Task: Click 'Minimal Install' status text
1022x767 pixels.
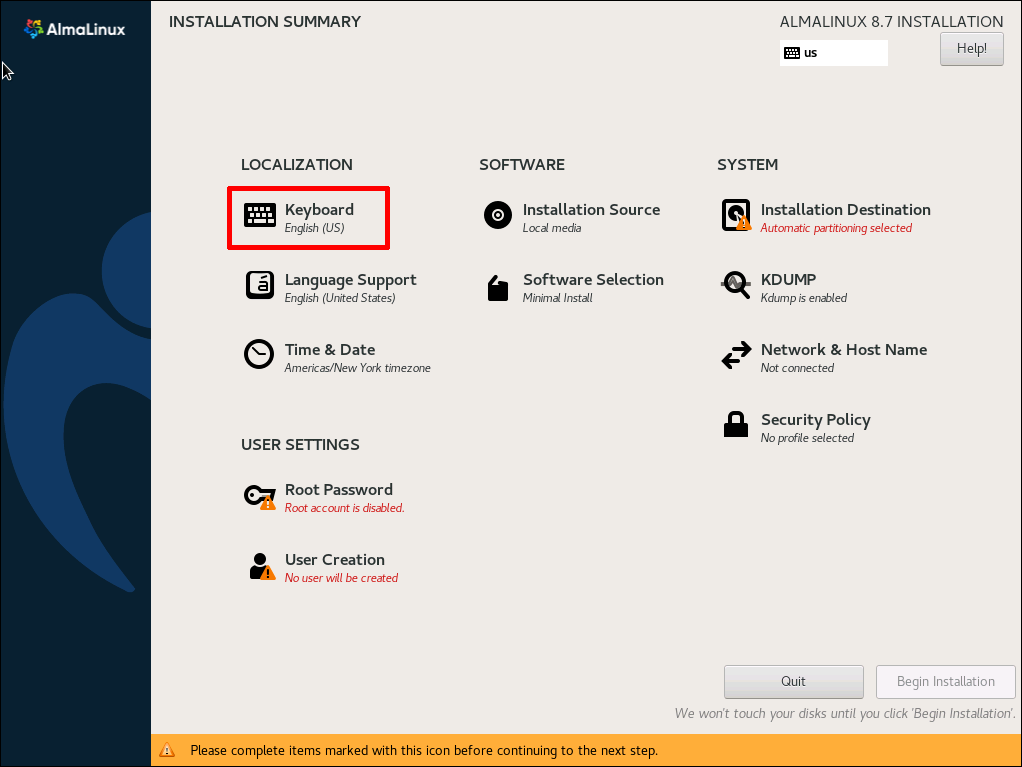Action: (x=557, y=298)
